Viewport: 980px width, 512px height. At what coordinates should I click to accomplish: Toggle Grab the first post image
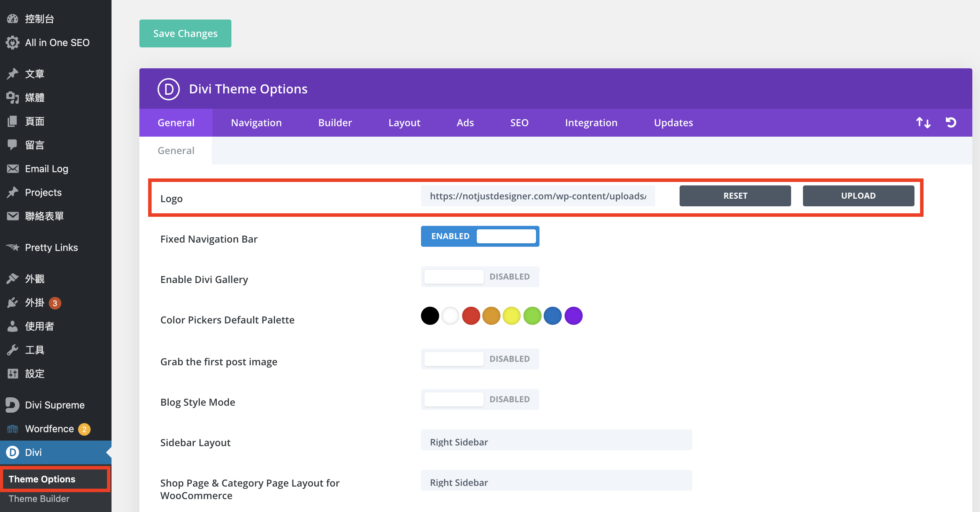(480, 359)
